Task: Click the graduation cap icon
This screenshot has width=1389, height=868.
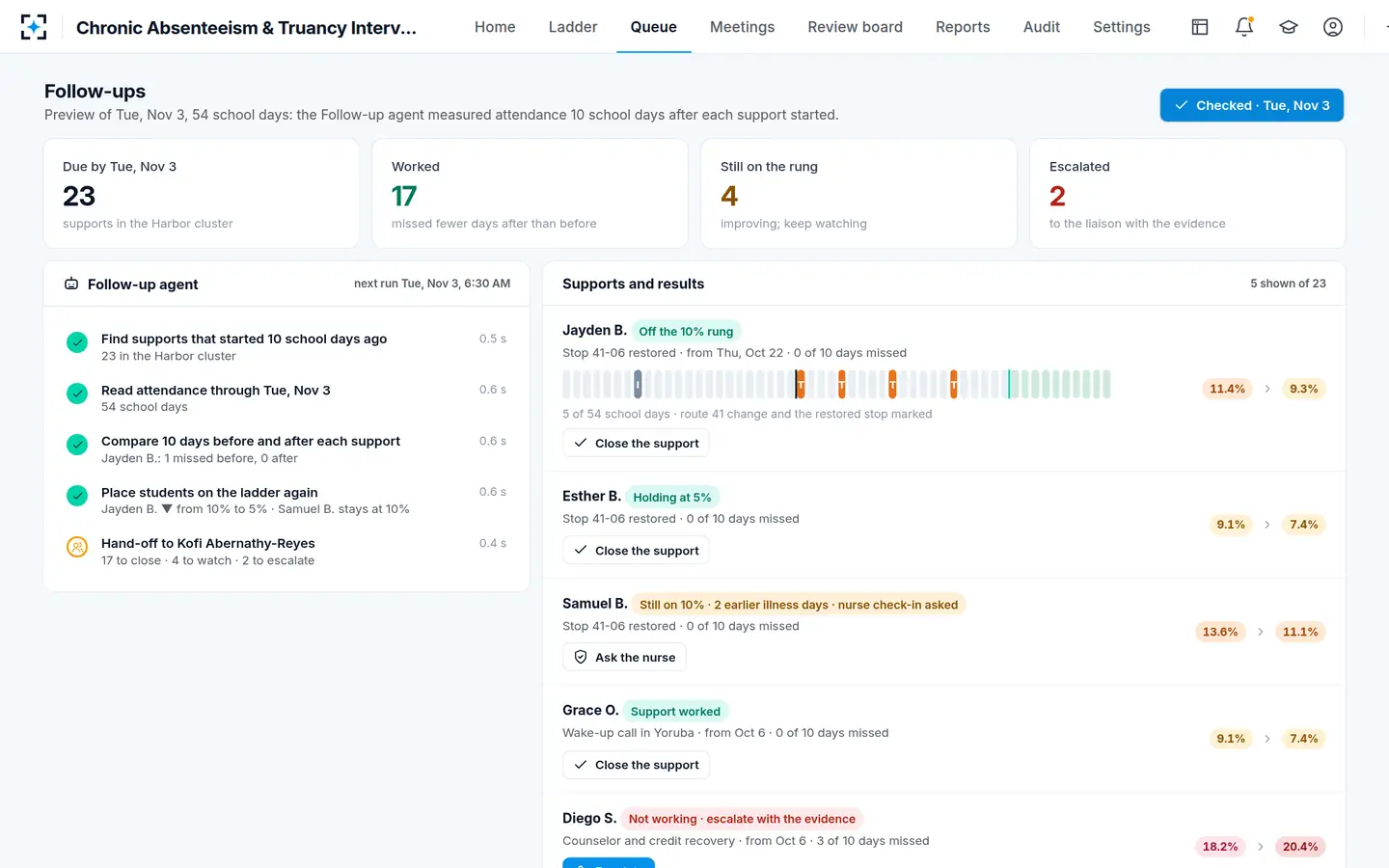Action: [x=1289, y=27]
